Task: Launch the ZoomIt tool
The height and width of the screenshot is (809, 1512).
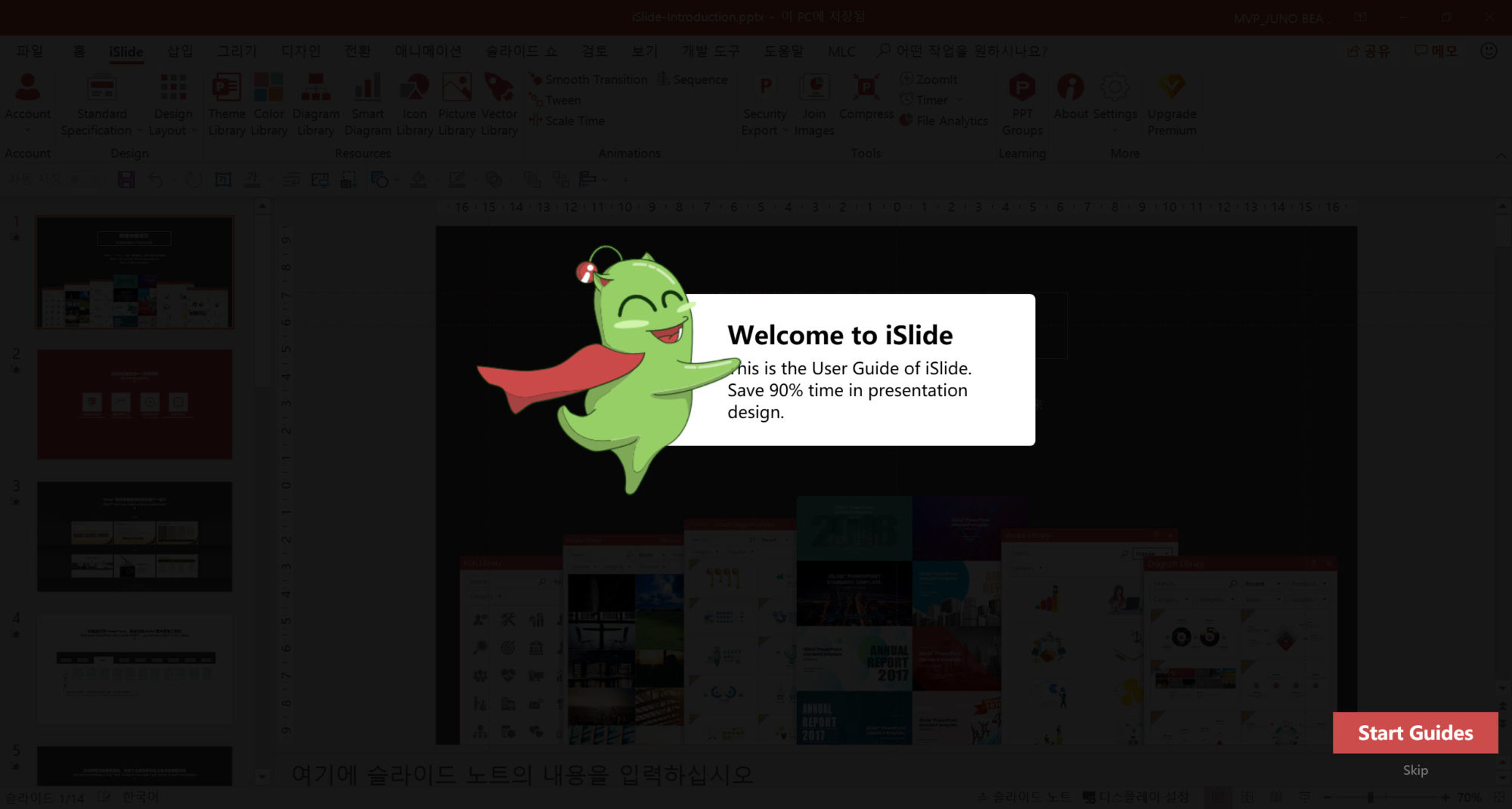Action: point(928,79)
